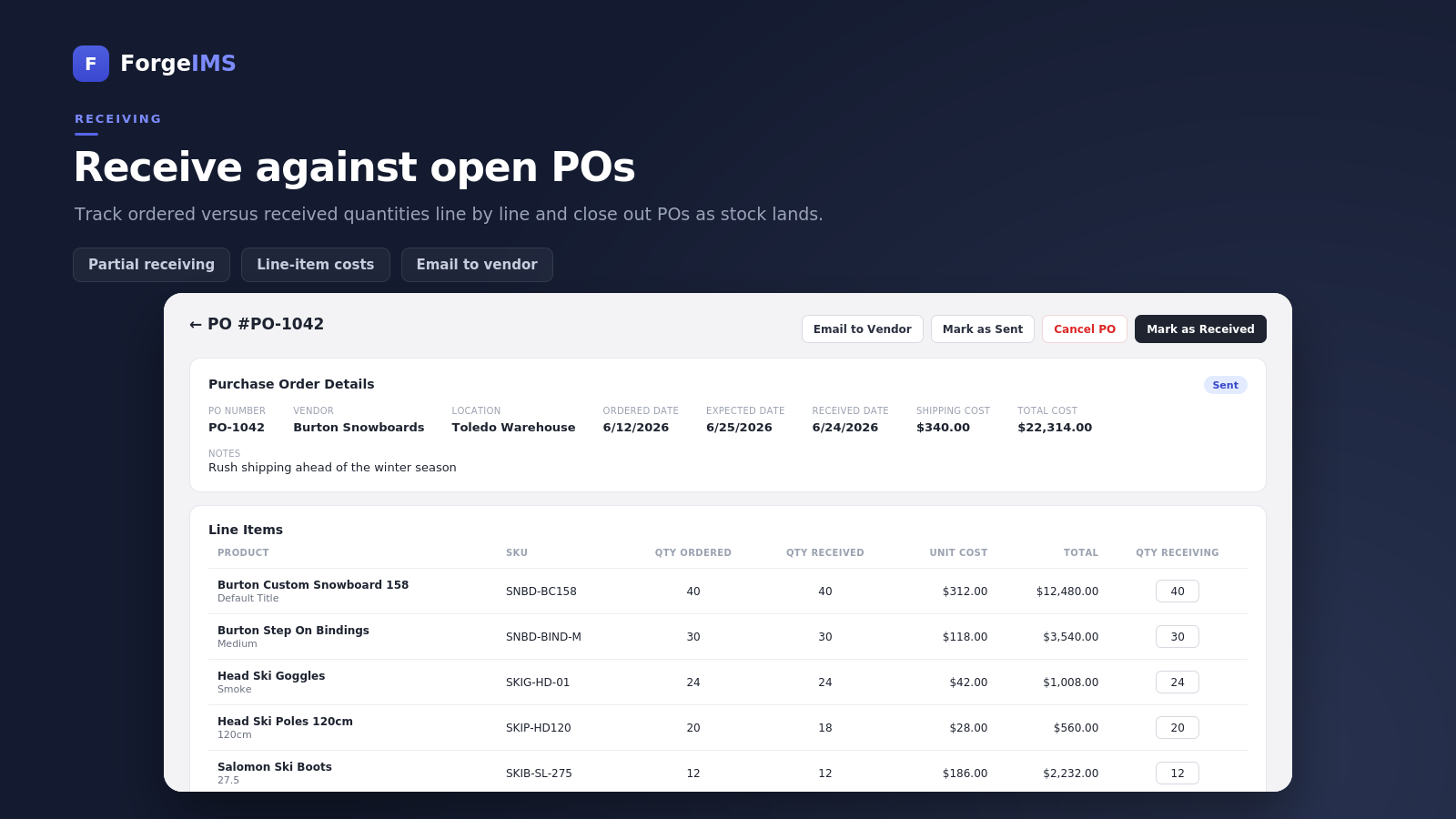Click Mark as Sent button
The height and width of the screenshot is (819, 1456).
982,329
